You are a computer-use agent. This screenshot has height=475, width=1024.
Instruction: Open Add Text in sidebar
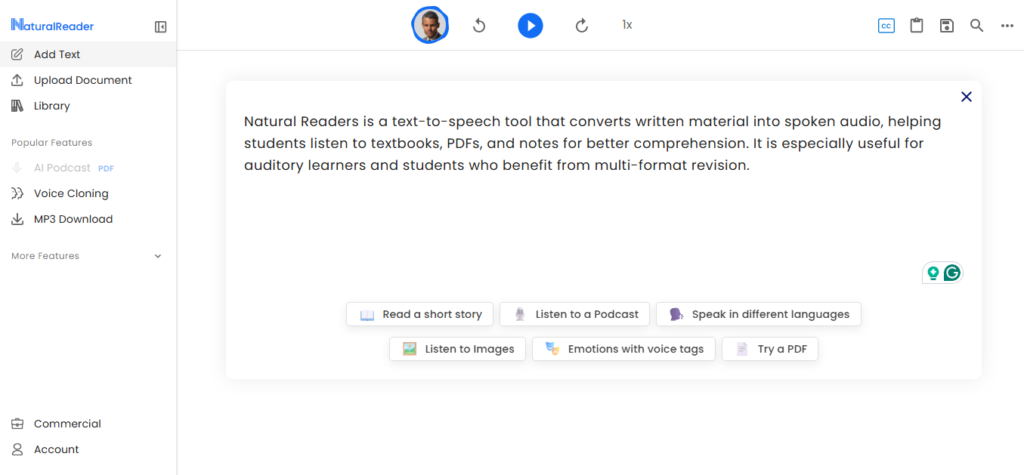pos(88,54)
